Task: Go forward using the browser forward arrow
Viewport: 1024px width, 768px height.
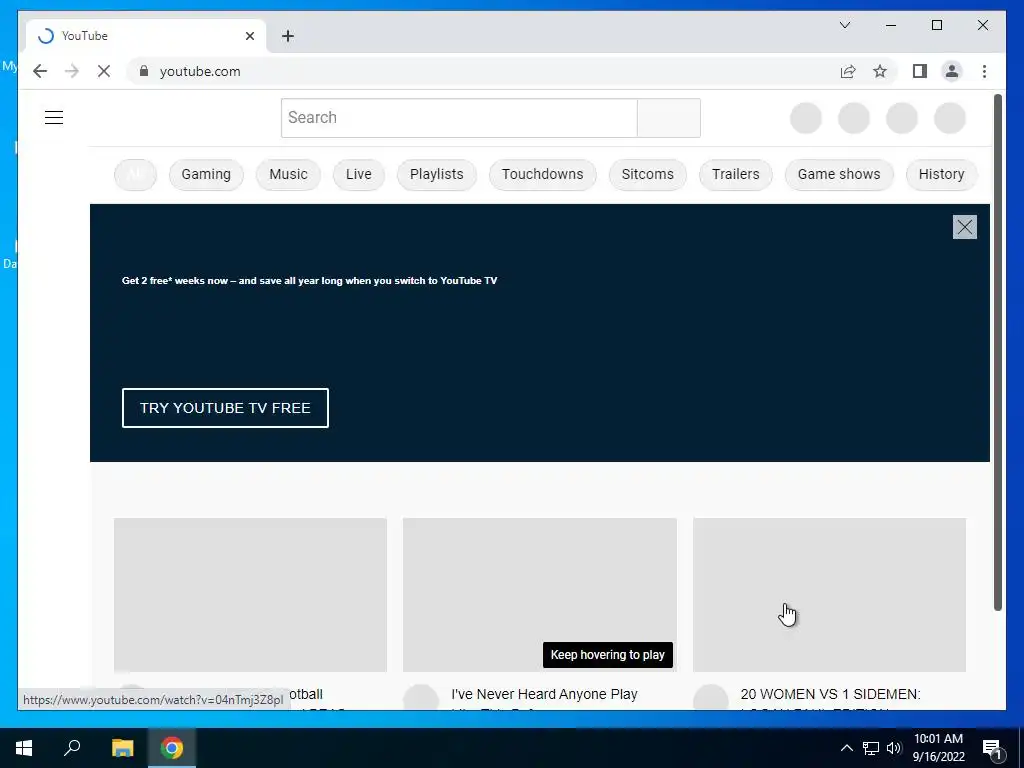Action: coord(72,71)
